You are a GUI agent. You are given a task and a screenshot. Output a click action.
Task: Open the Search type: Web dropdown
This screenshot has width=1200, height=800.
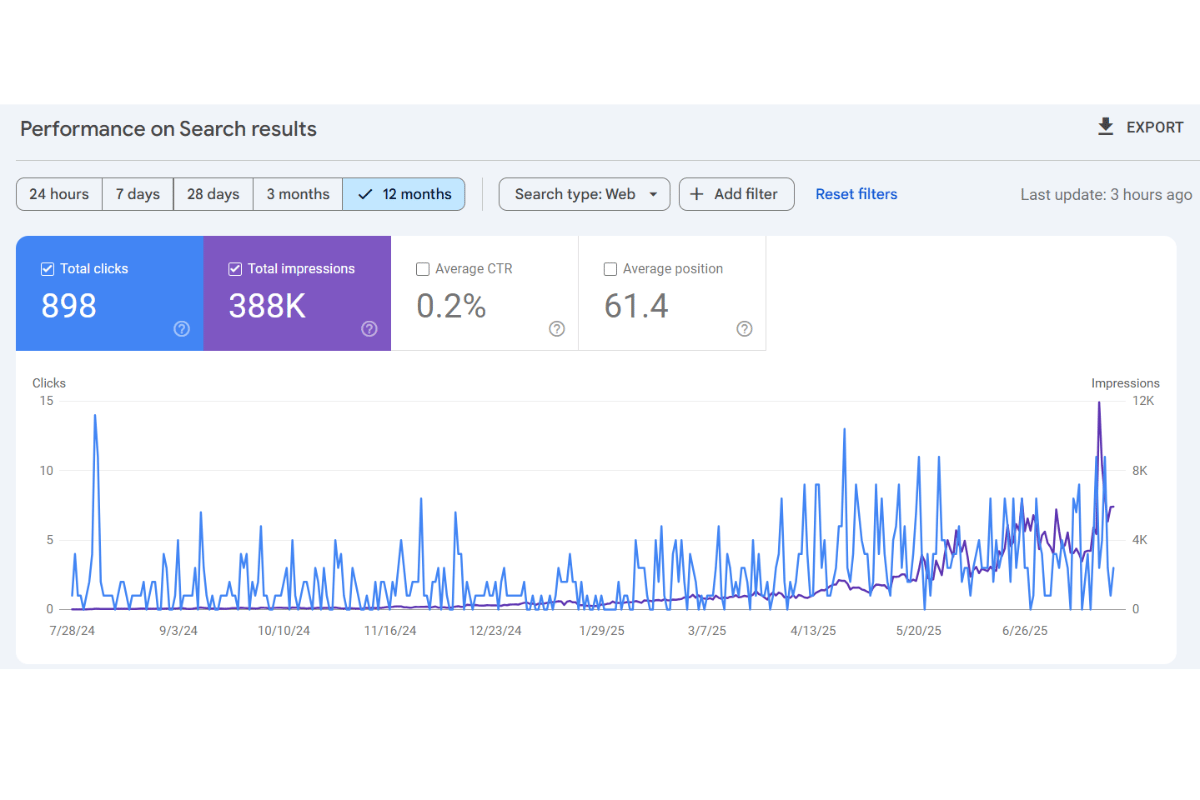[x=585, y=194]
